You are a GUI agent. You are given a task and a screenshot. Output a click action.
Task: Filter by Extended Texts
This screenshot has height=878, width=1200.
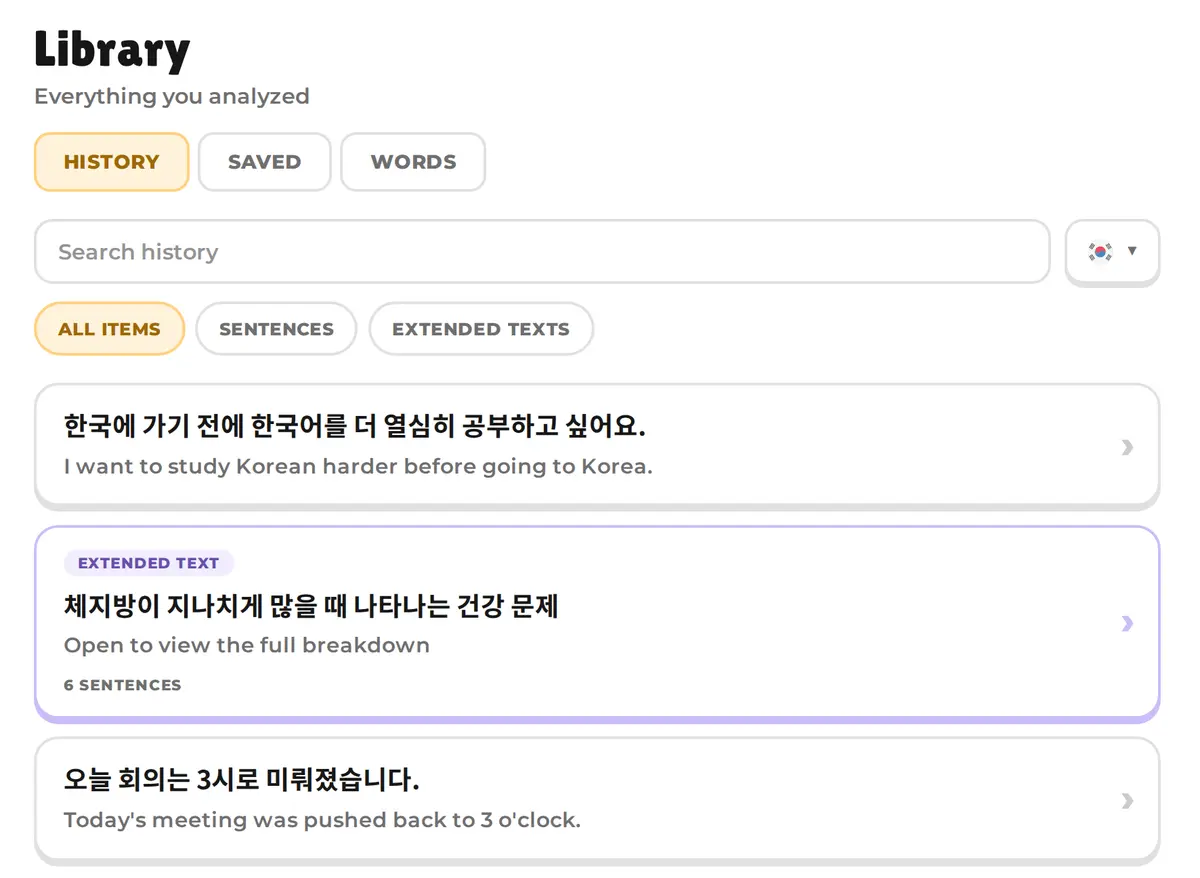[481, 329]
